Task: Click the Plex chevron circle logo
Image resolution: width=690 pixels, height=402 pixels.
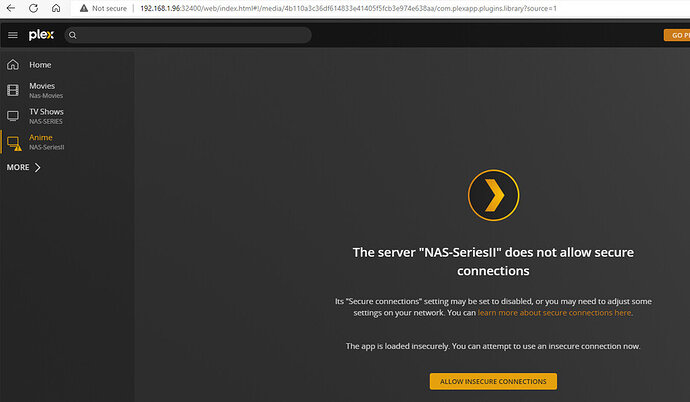Action: tap(493, 195)
